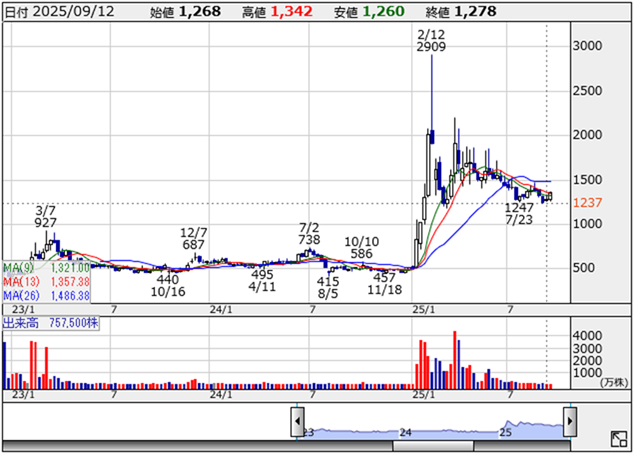Image resolution: width=636 pixels, height=455 pixels.
Task: Click the 10/16 low label at 440
Action: coord(167,286)
